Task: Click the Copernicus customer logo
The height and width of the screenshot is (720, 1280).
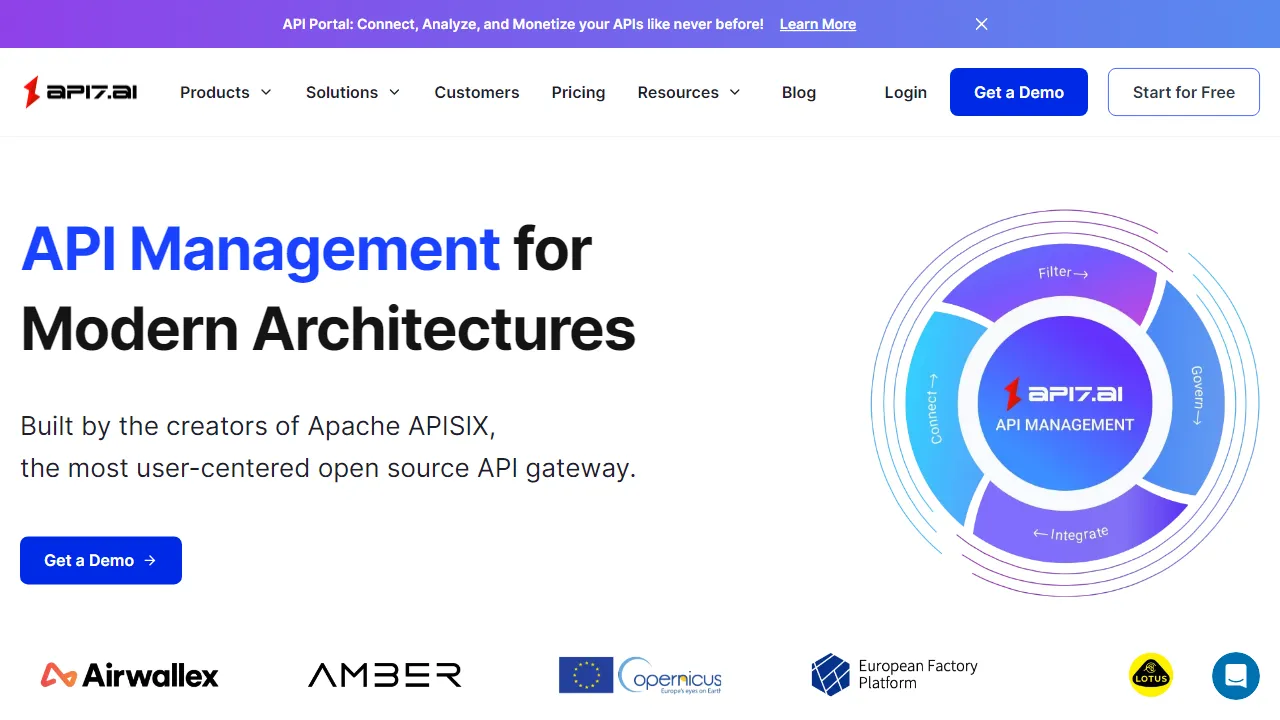Action: (x=640, y=675)
